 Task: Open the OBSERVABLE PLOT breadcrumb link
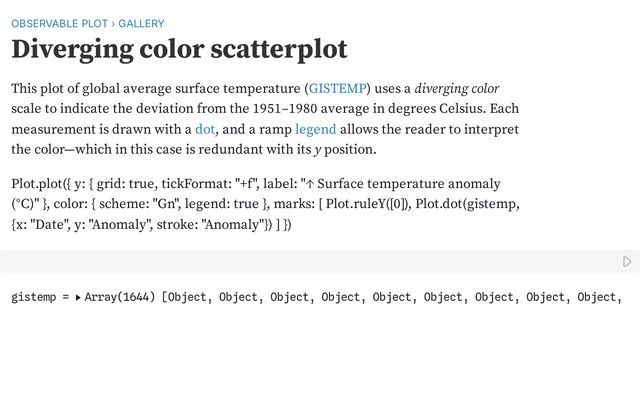click(60, 24)
